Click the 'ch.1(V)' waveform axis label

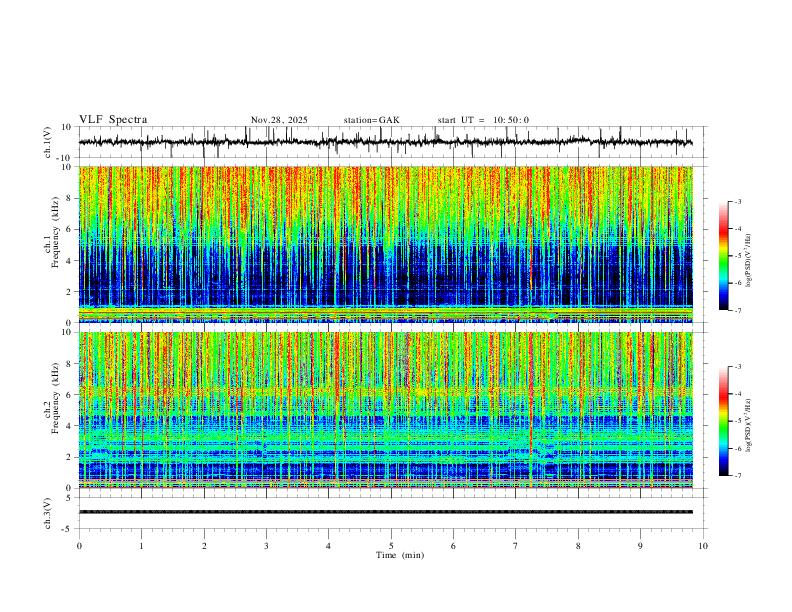click(48, 142)
